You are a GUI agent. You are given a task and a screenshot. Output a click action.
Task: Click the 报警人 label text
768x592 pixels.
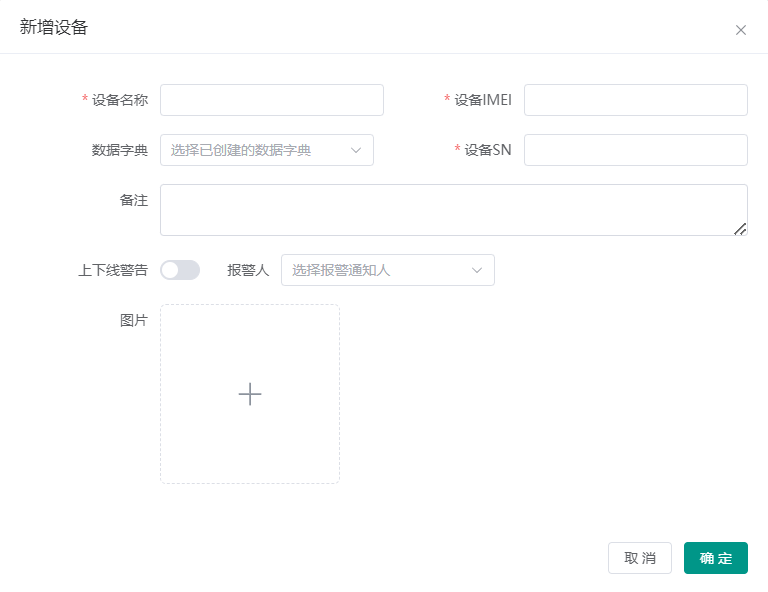248,270
